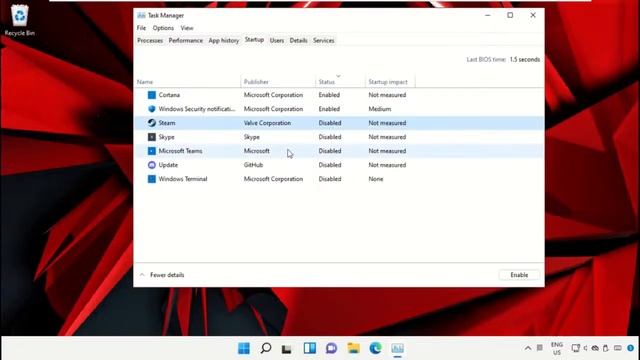Minimize the Task Manager window

point(488,16)
